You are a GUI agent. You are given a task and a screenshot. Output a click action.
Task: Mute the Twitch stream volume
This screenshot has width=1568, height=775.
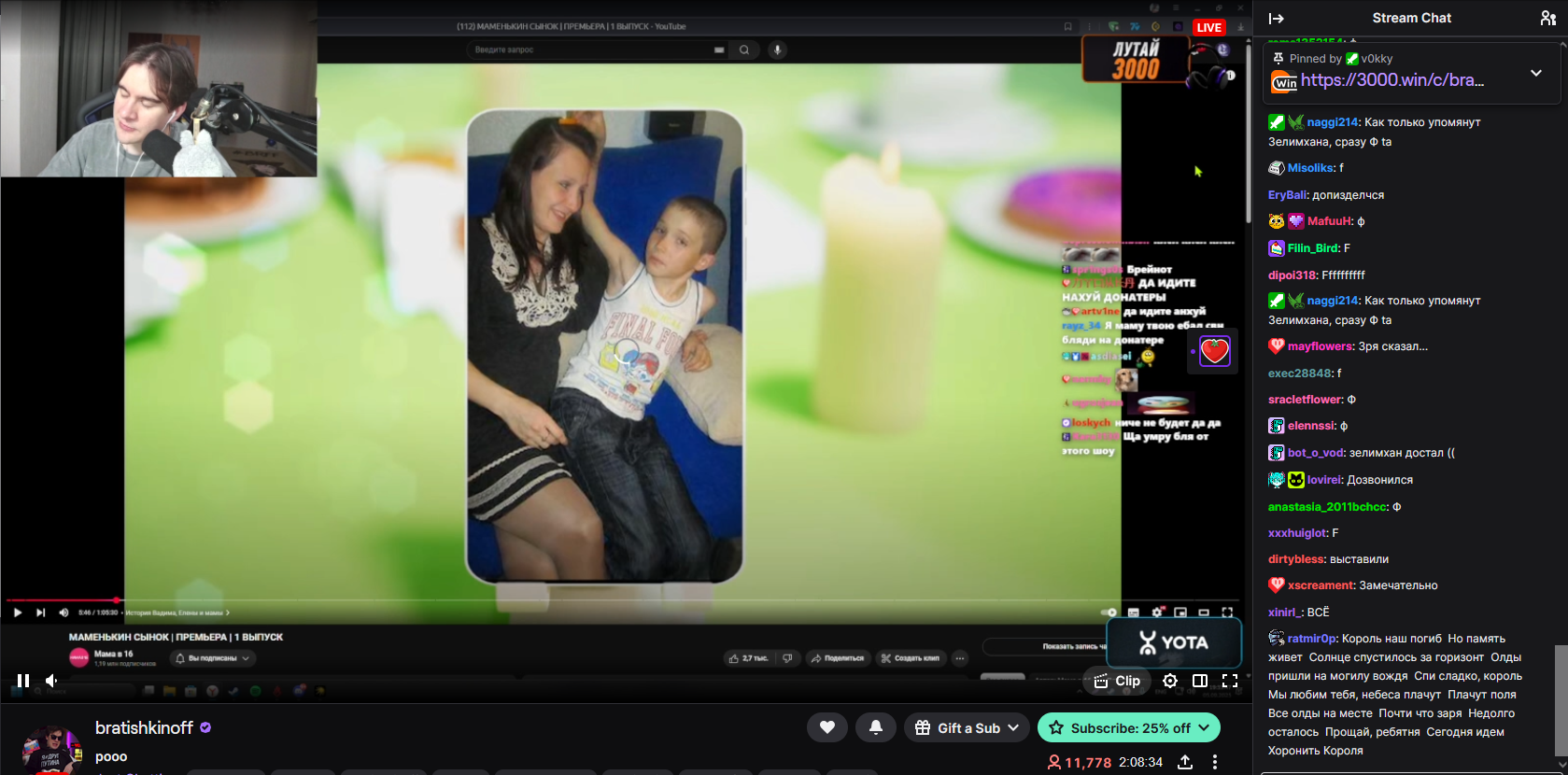pyautogui.click(x=52, y=681)
